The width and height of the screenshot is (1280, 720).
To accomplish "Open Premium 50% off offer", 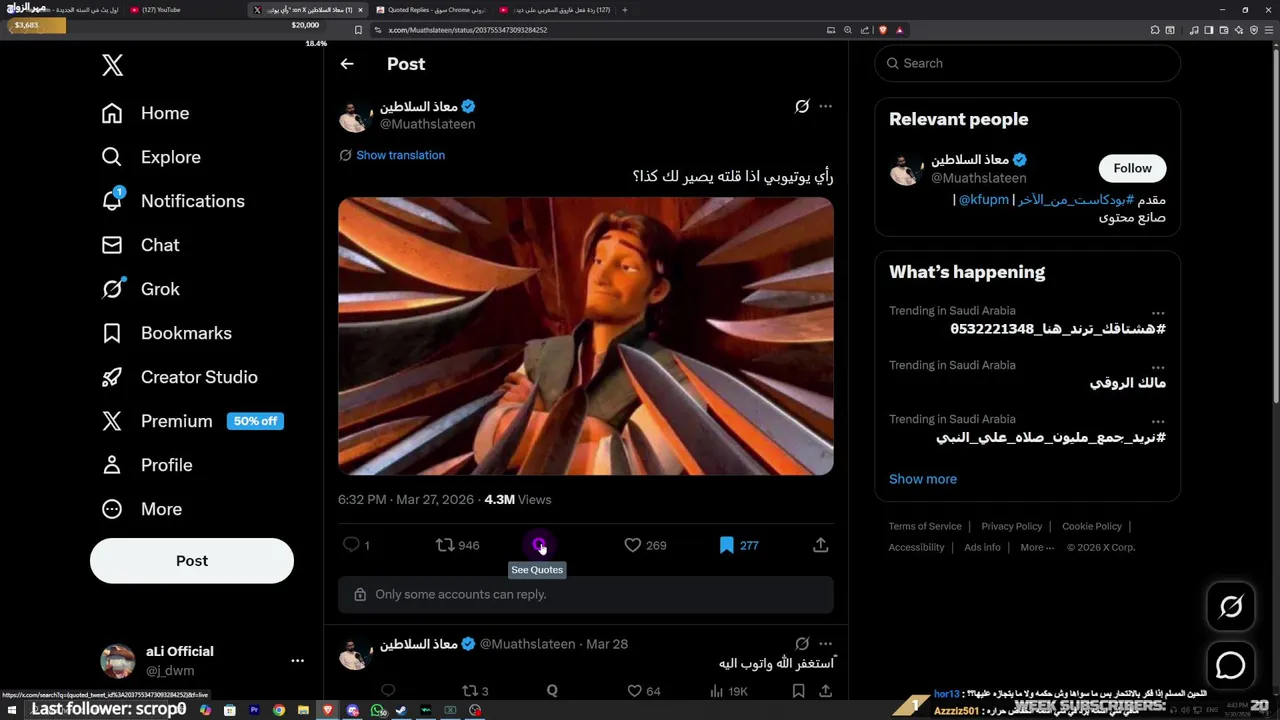I will (x=192, y=421).
